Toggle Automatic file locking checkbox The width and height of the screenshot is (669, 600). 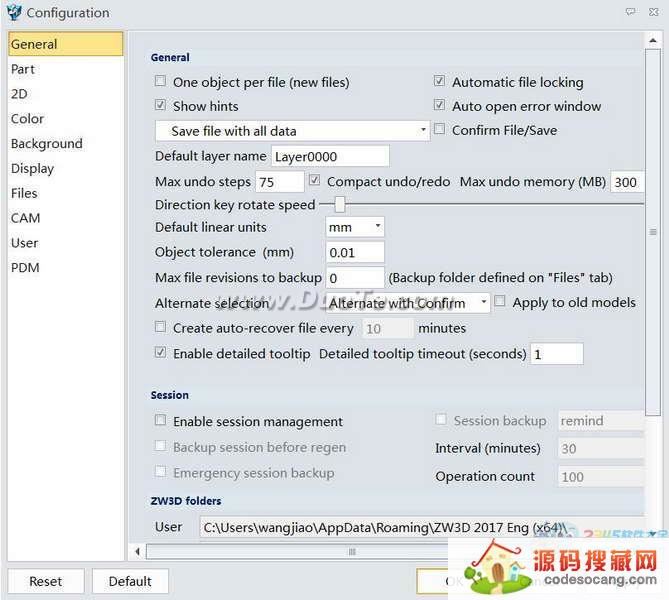[440, 82]
